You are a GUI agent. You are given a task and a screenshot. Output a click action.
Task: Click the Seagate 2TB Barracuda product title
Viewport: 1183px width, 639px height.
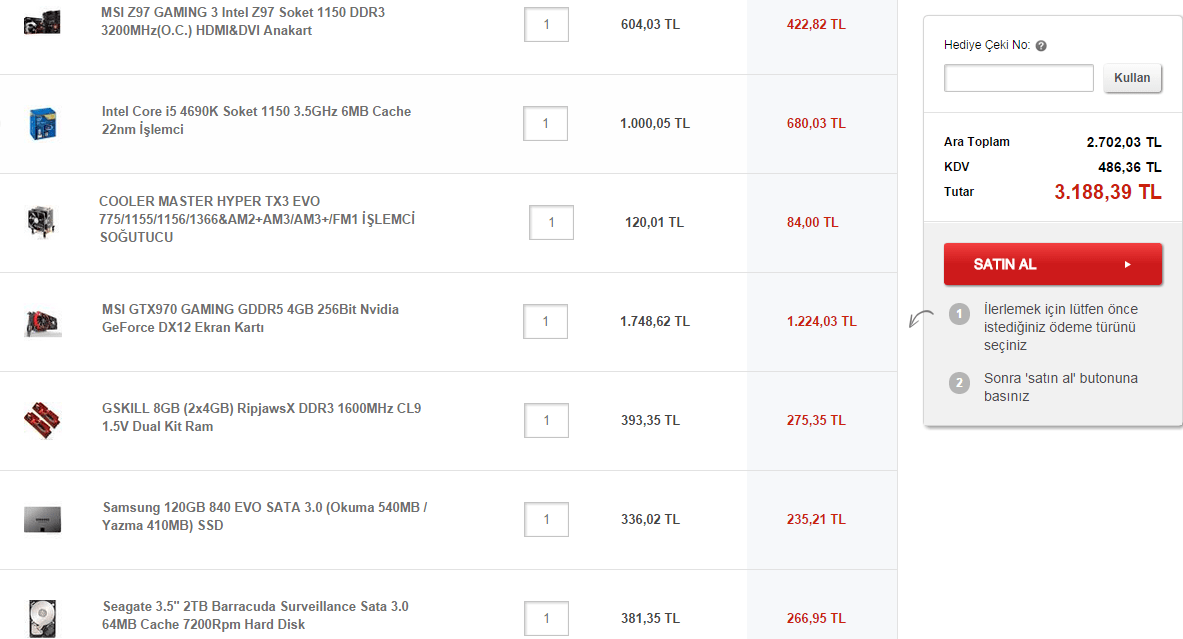click(255, 615)
